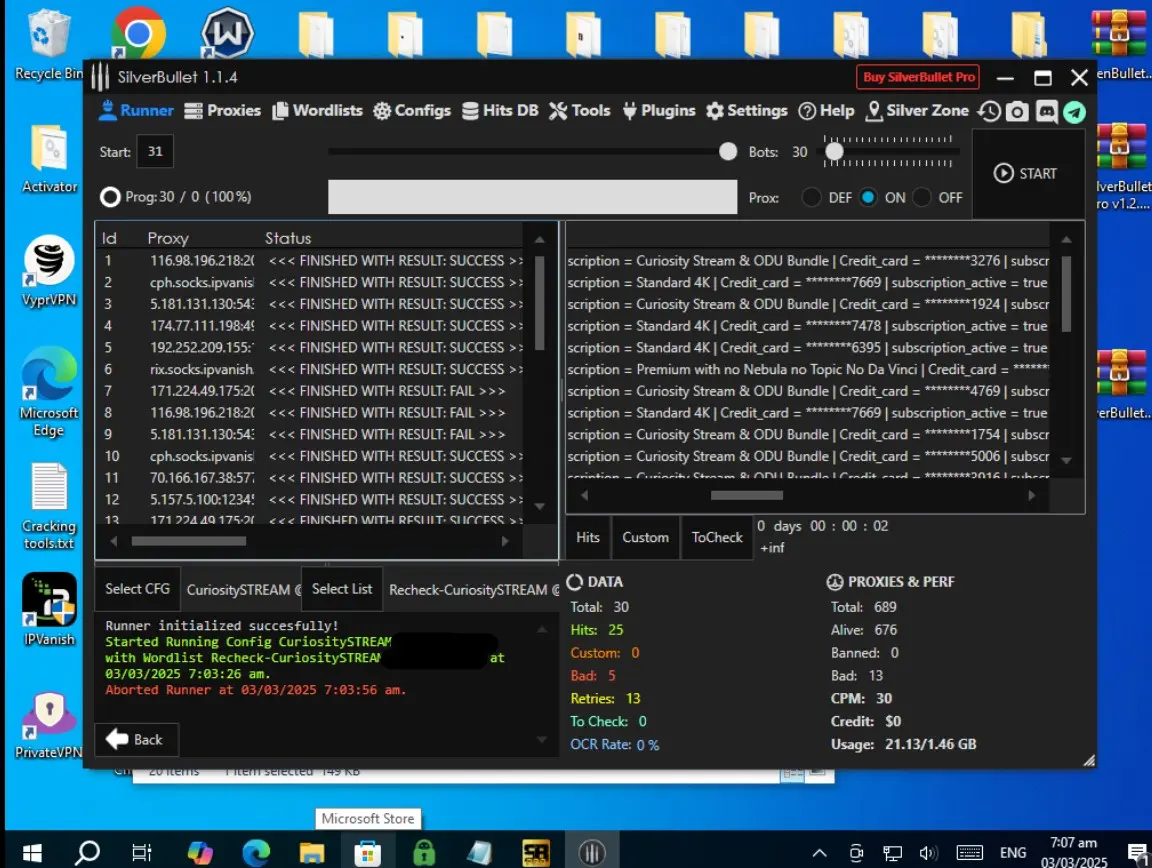Click the Proxy column header

tap(168, 238)
